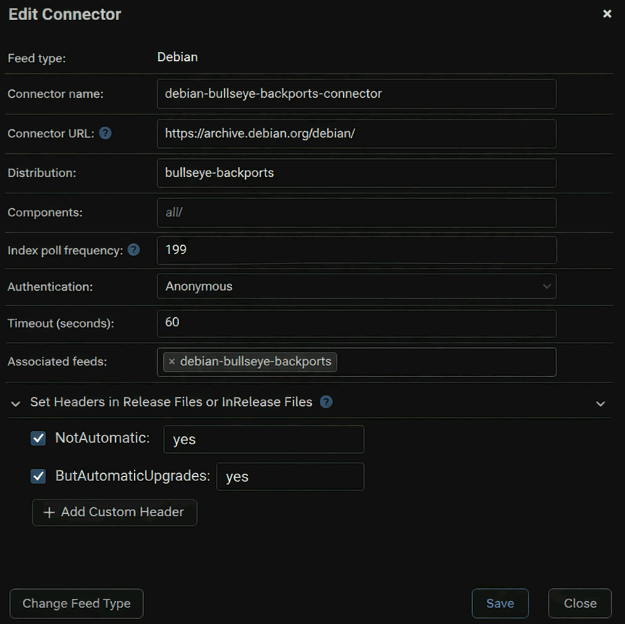625x624 pixels.
Task: Close the Edit Connector dialog with X
Action: click(607, 14)
